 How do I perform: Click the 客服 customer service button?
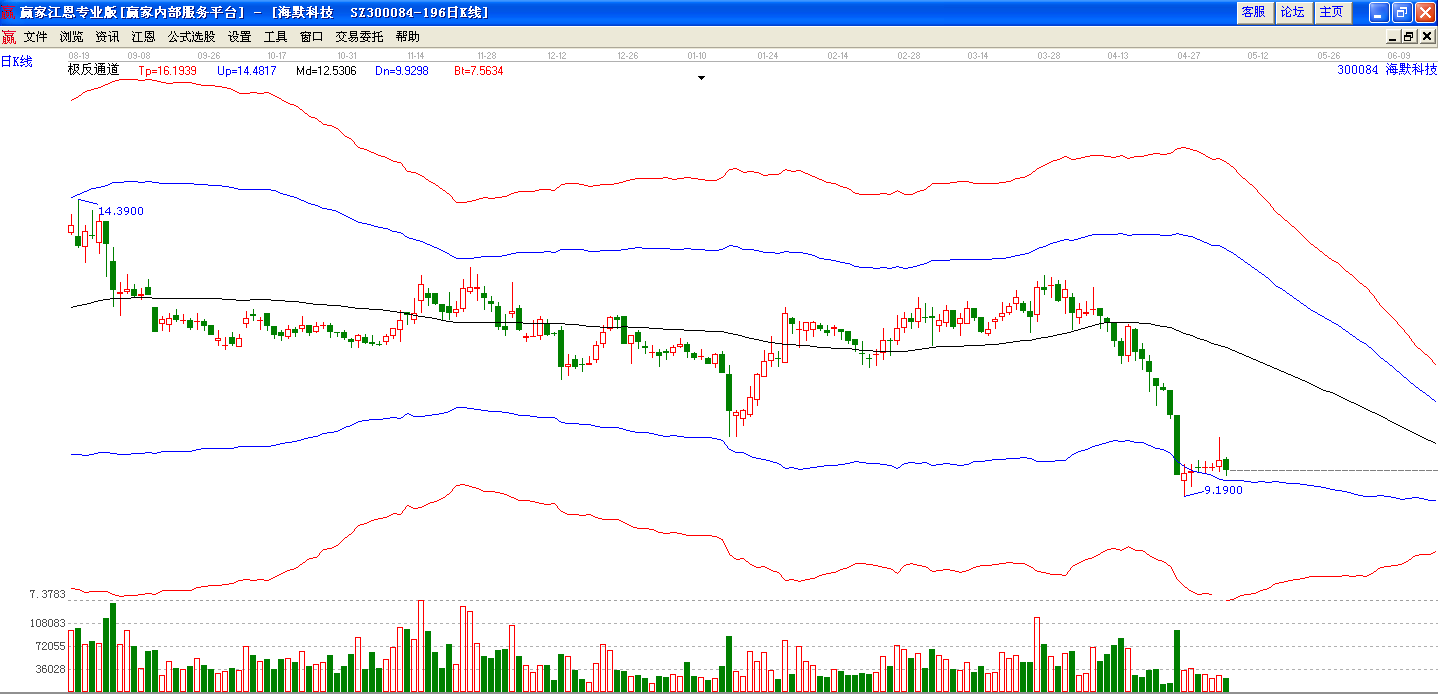pyautogui.click(x=1253, y=12)
